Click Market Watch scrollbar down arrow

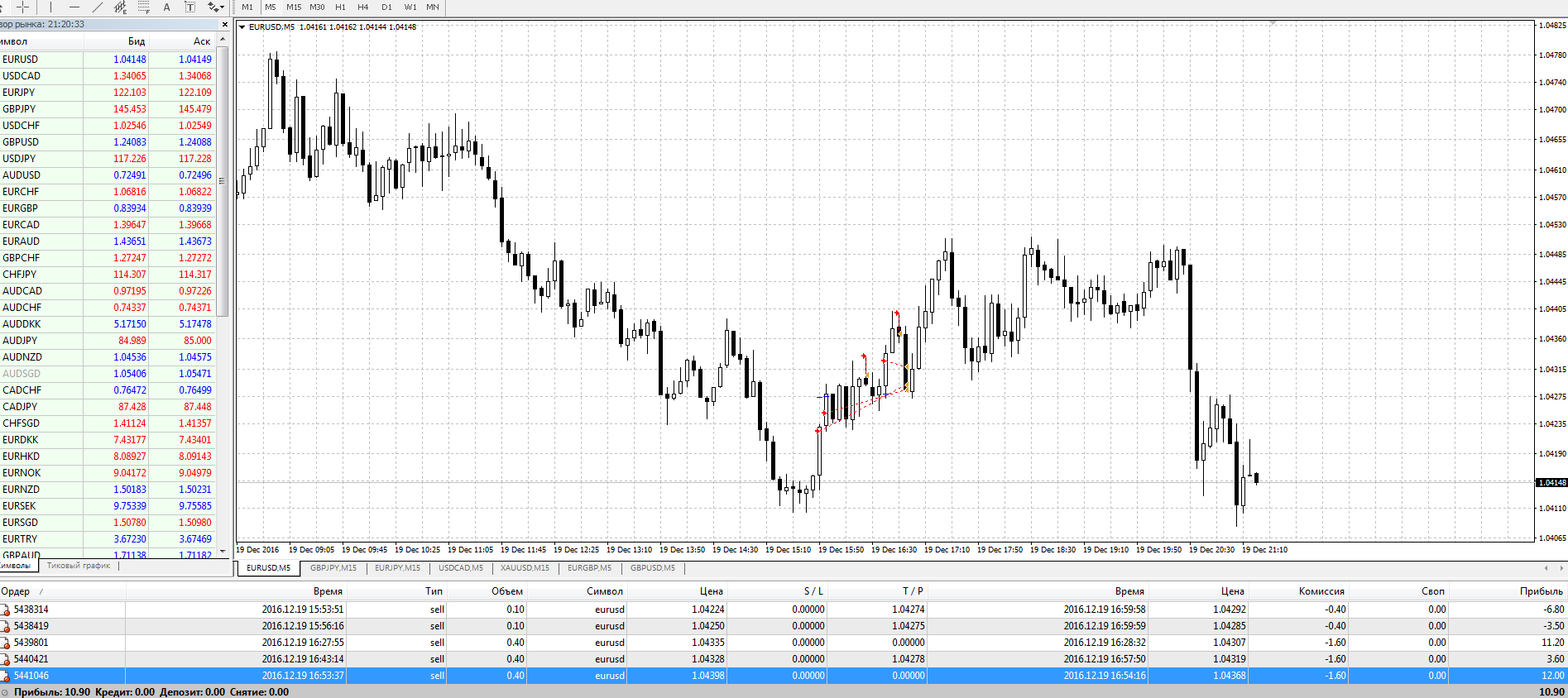(222, 553)
